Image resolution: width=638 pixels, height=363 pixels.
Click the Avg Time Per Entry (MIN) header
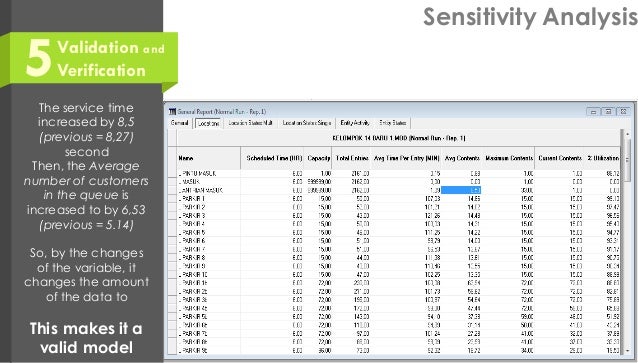click(x=406, y=158)
